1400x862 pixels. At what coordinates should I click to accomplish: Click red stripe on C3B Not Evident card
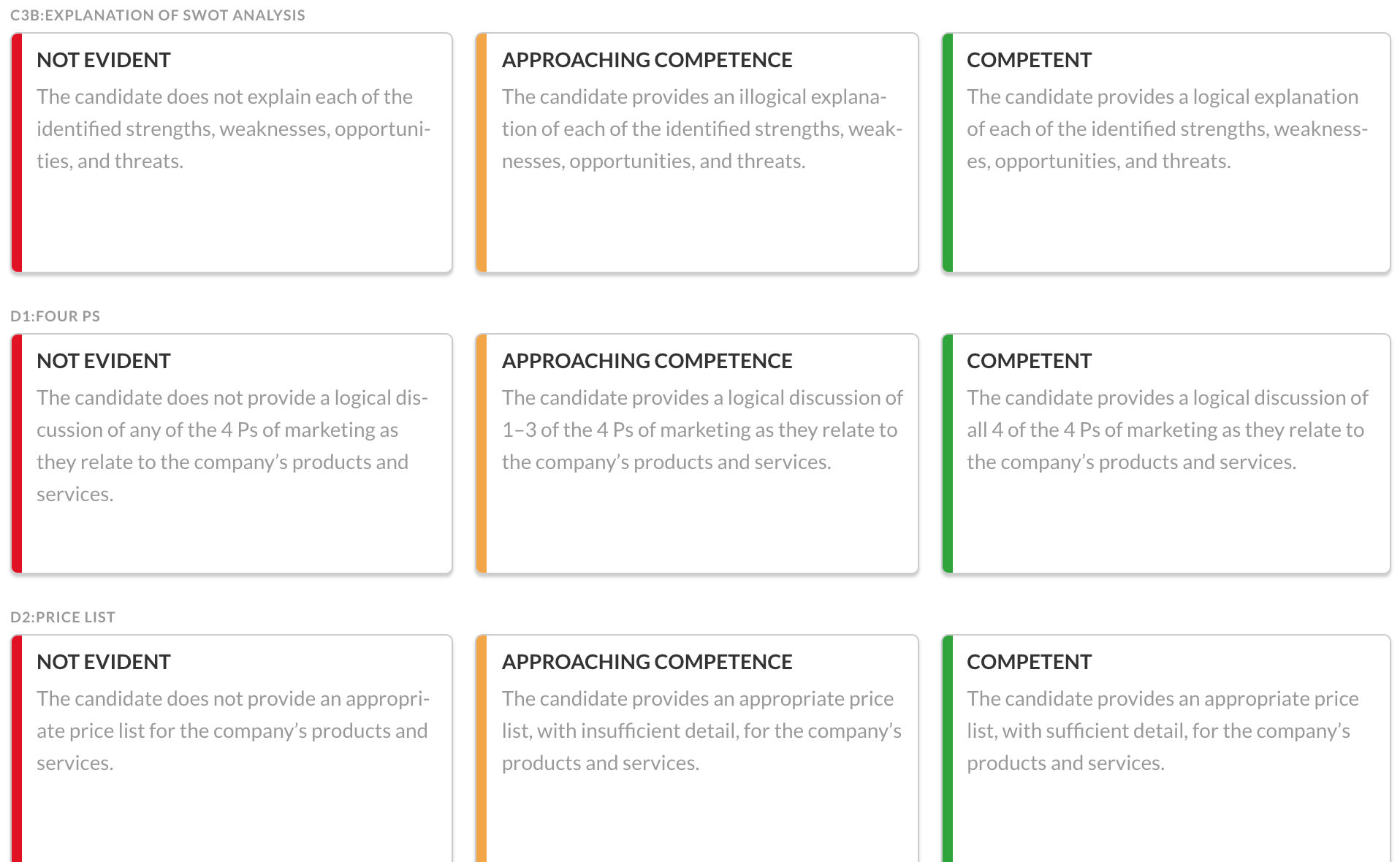17,153
